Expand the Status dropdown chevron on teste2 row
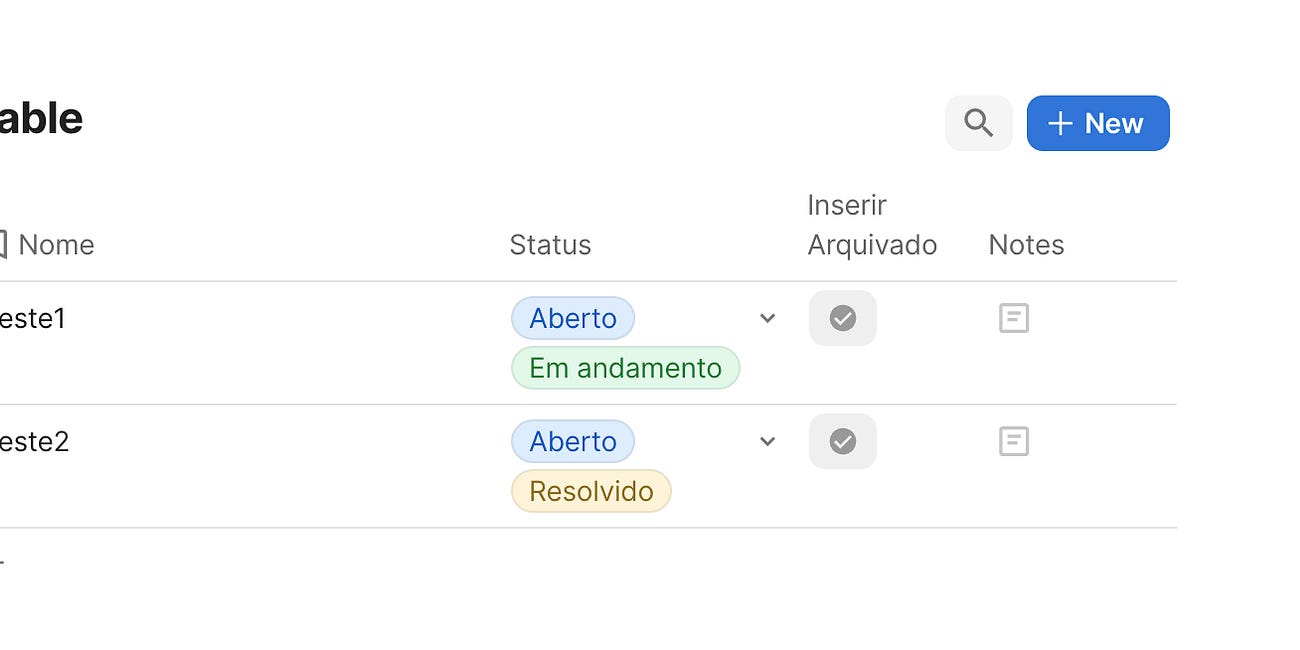 pyautogui.click(x=767, y=441)
